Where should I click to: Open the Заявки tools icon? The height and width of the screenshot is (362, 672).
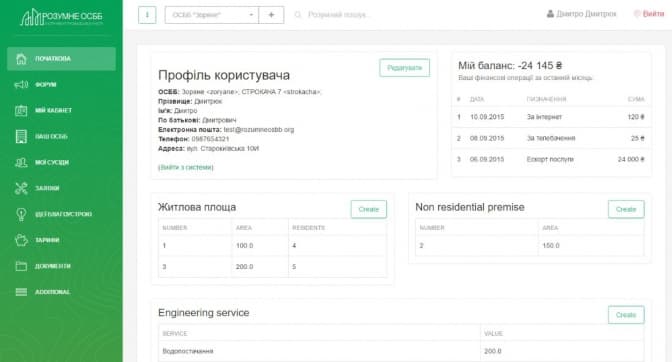(21, 188)
